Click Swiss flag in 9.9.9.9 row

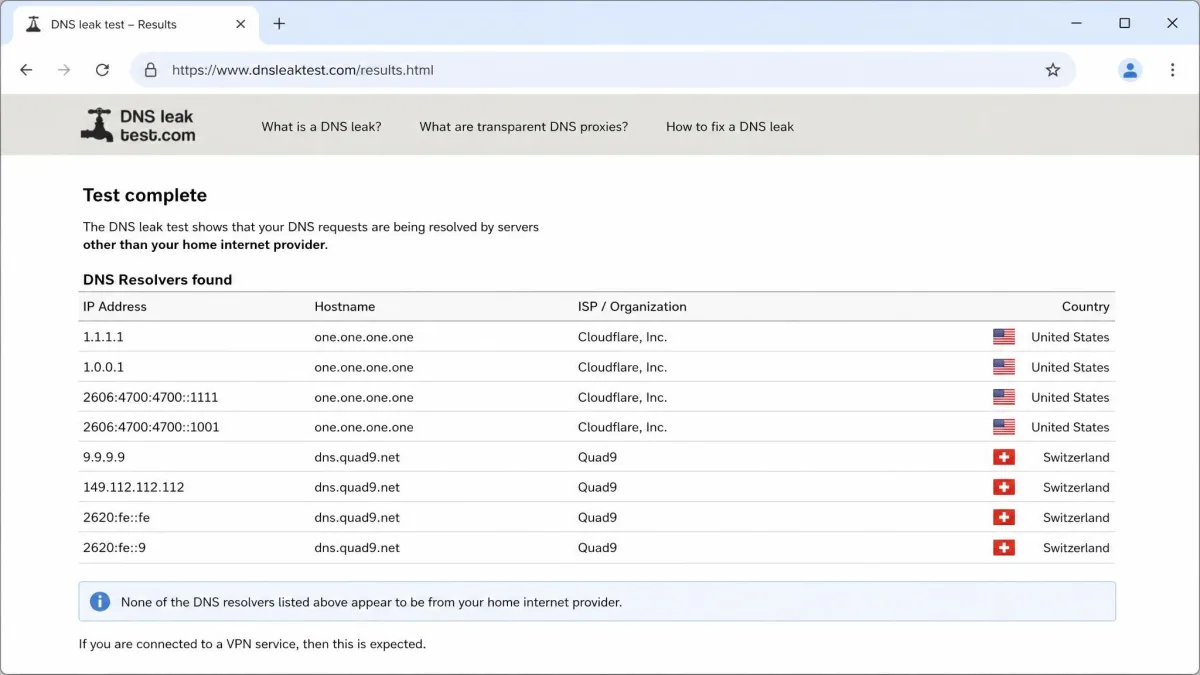(x=1004, y=457)
